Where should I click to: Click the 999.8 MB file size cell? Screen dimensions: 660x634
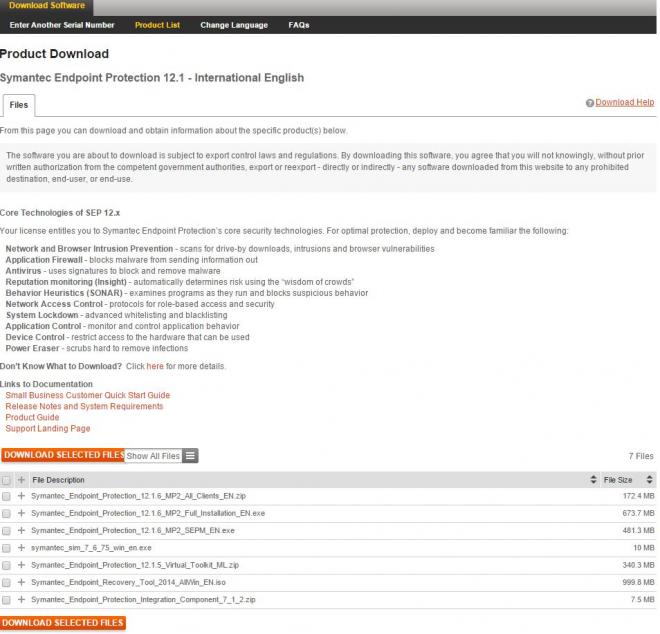pos(639,582)
